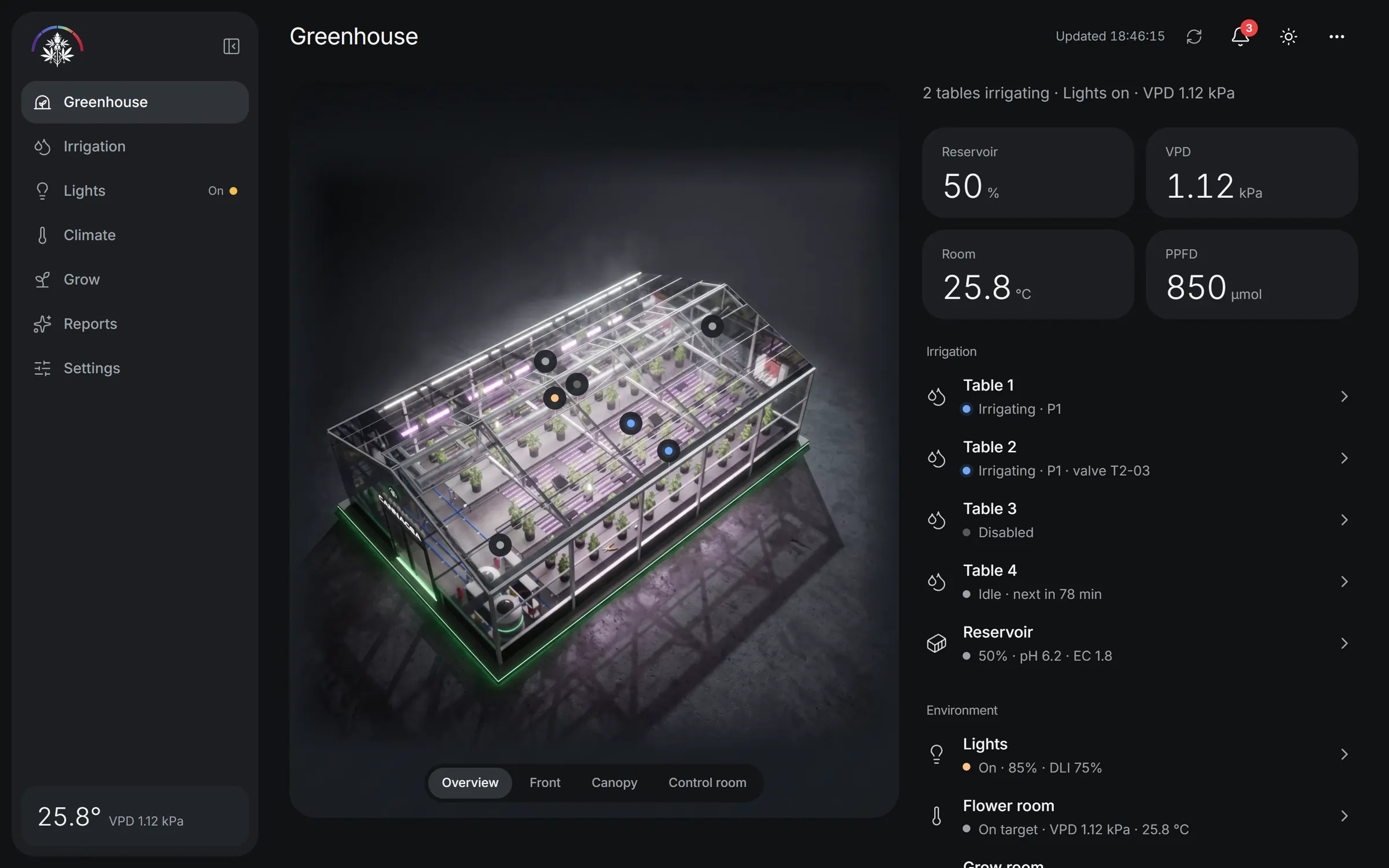Image resolution: width=1389 pixels, height=868 pixels.
Task: Refresh the greenhouse data
Action: click(1194, 36)
